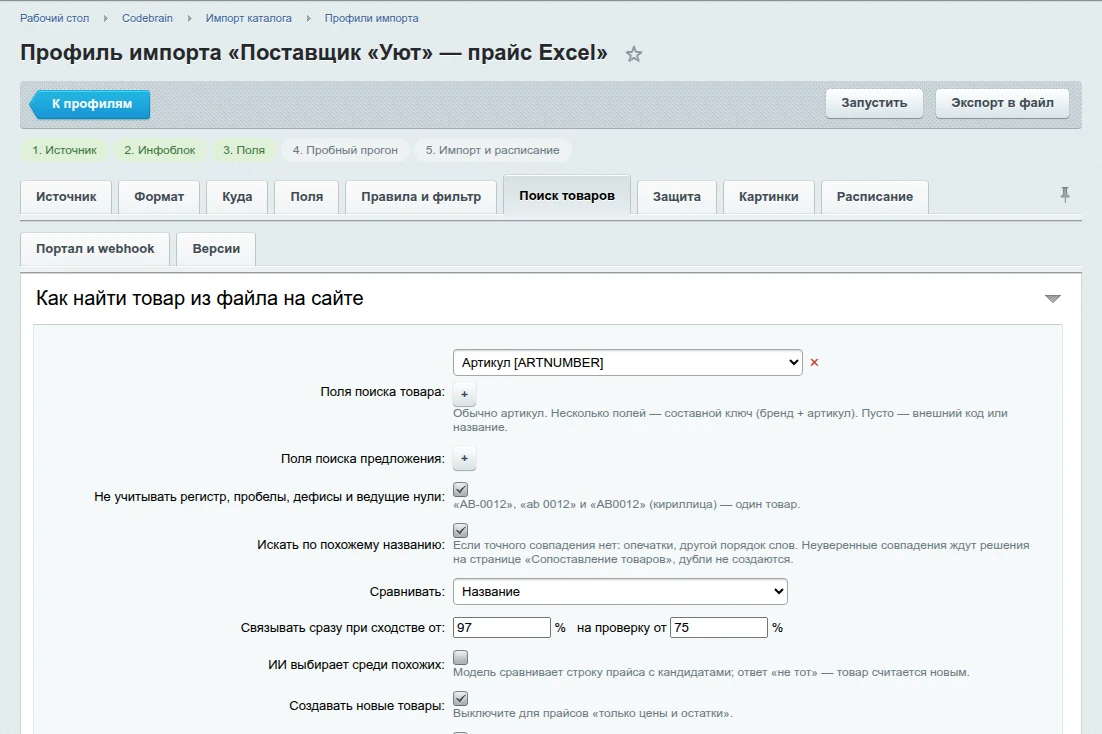The image size is (1102, 734).
Task: Go to the Расписание tab
Action: 874,197
